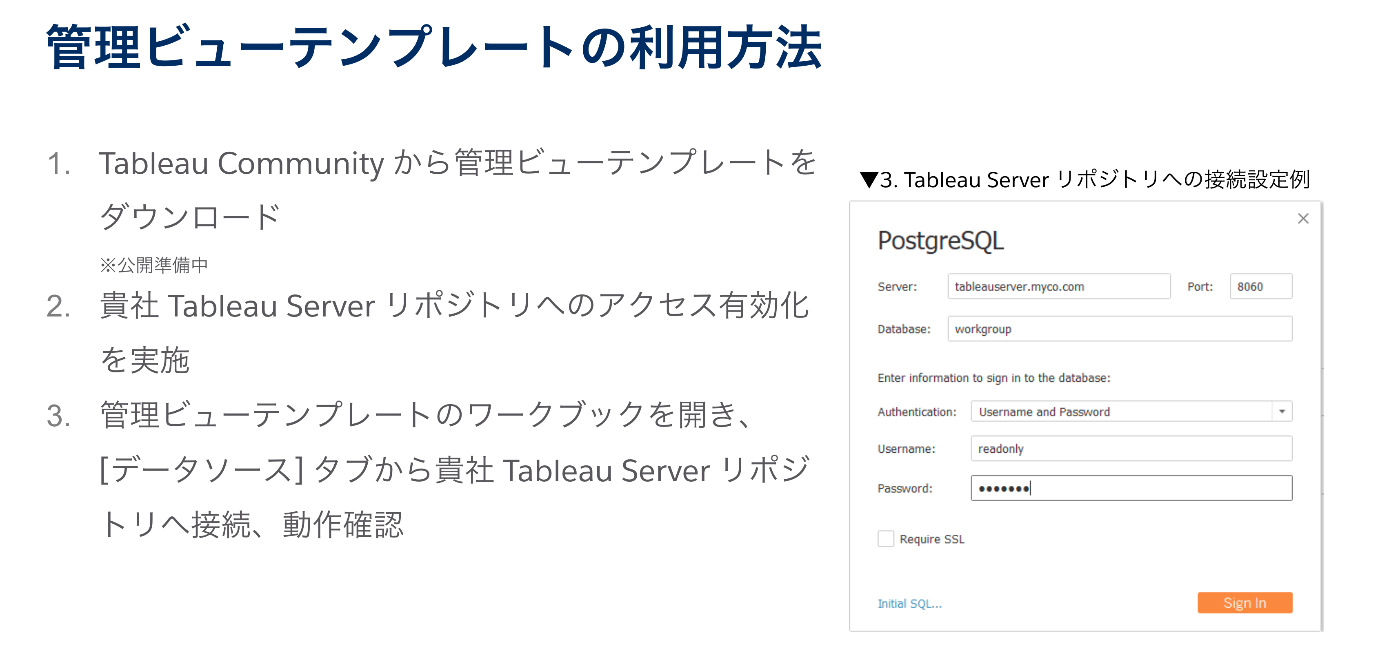
Task: Open the Authentication dropdown
Action: pos(1132,411)
